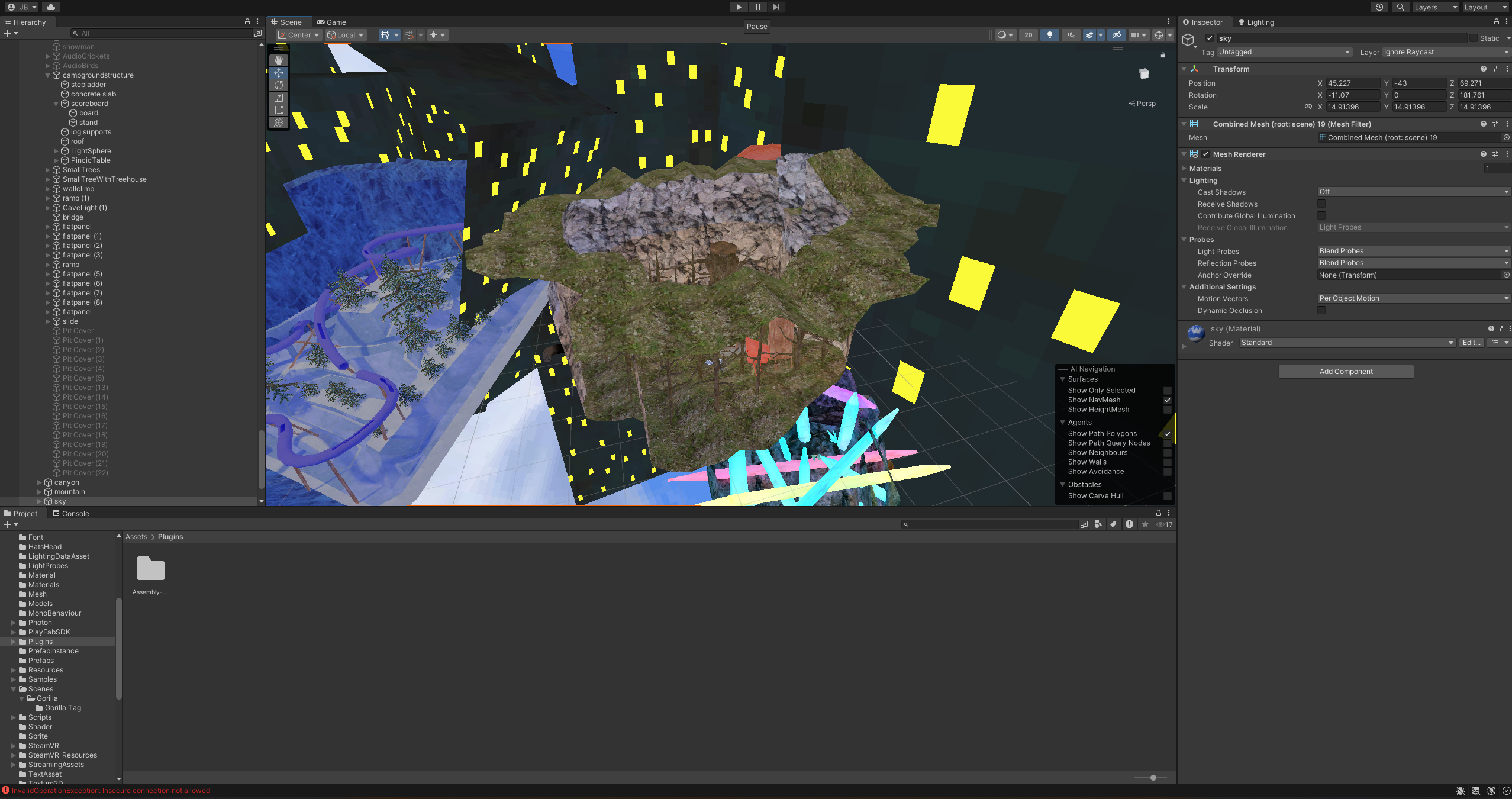
Task: Toggle Show NavMesh checkbox
Action: coord(1168,400)
